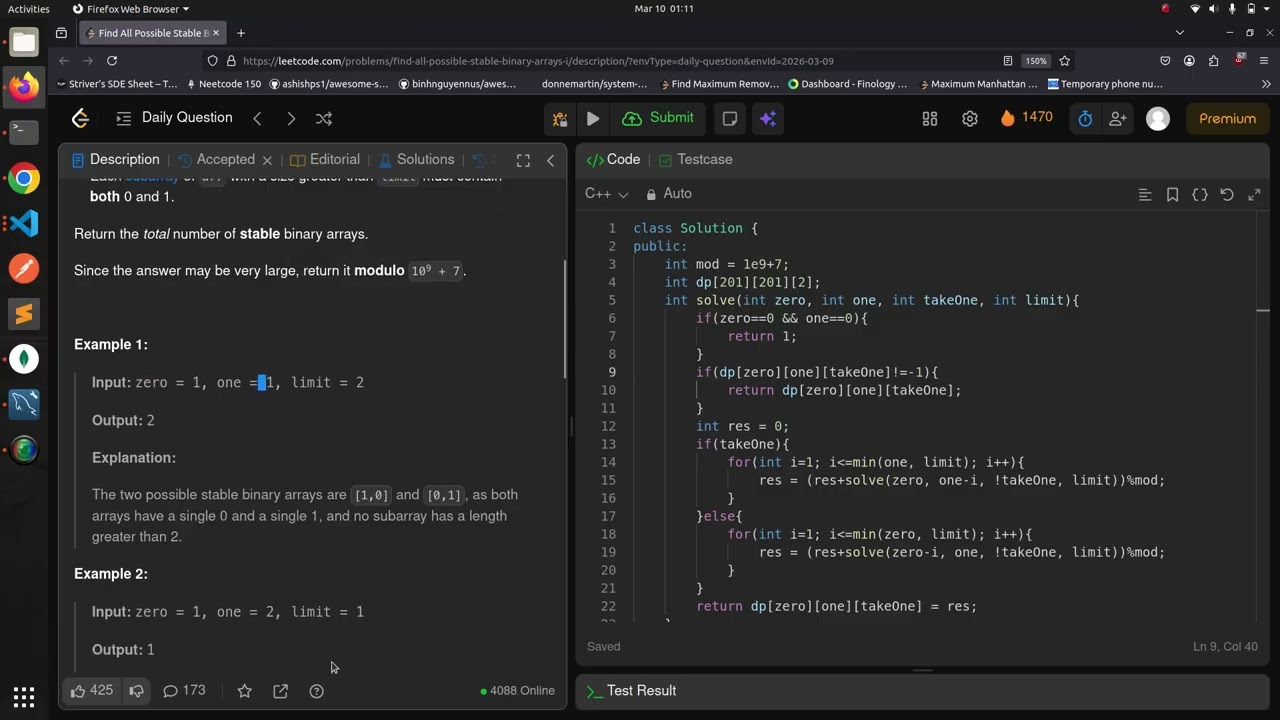Show applications grid in dock
The image size is (1280, 720).
click(x=24, y=696)
